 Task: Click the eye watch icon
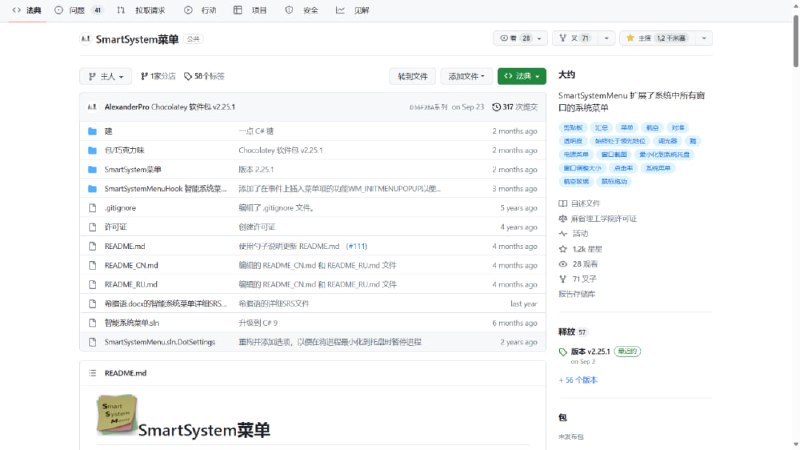(x=505, y=38)
